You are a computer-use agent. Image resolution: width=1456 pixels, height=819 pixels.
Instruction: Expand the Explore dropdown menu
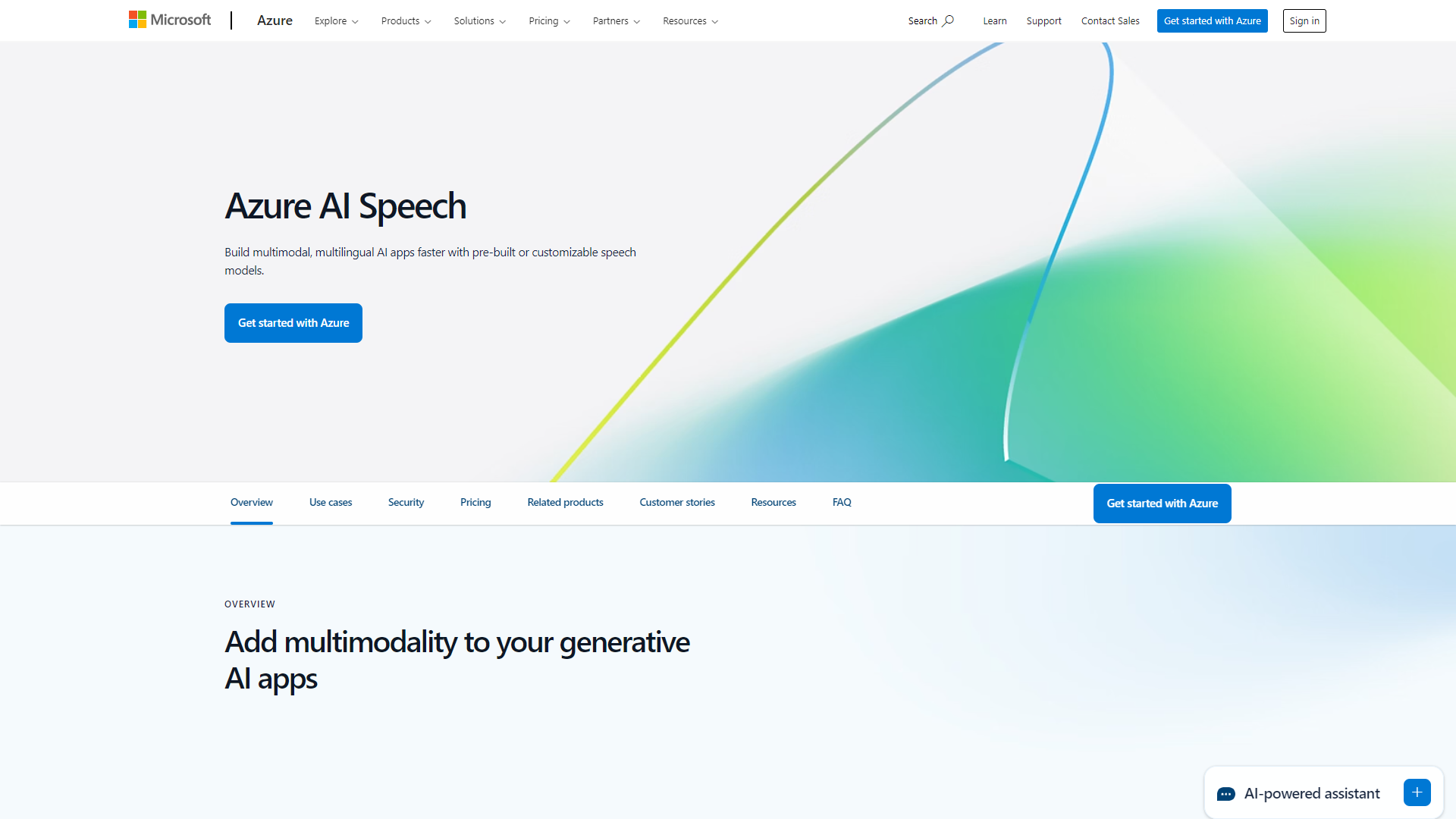[336, 20]
